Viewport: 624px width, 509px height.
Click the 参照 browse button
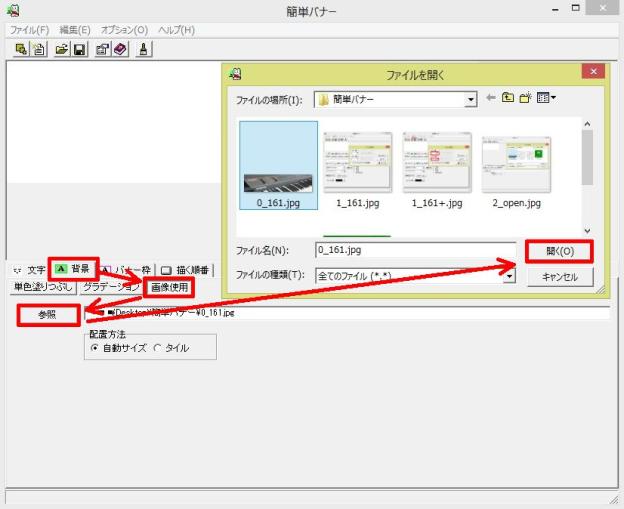pyautogui.click(x=48, y=315)
